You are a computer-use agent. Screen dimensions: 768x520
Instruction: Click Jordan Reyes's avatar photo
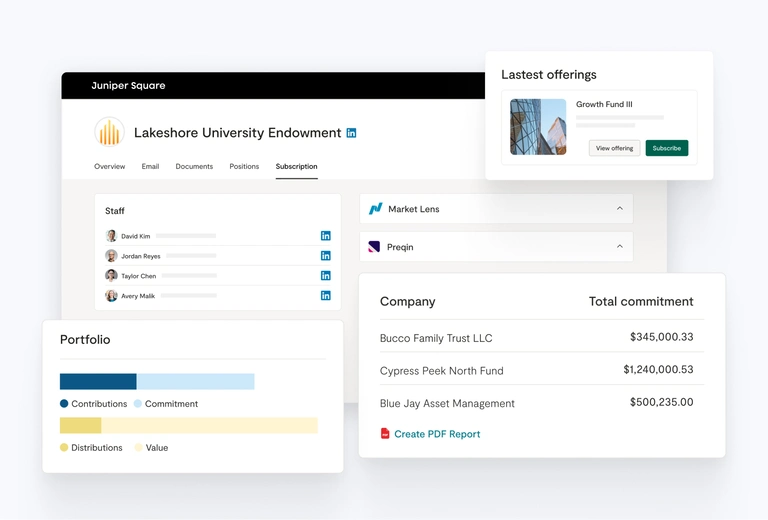point(111,256)
